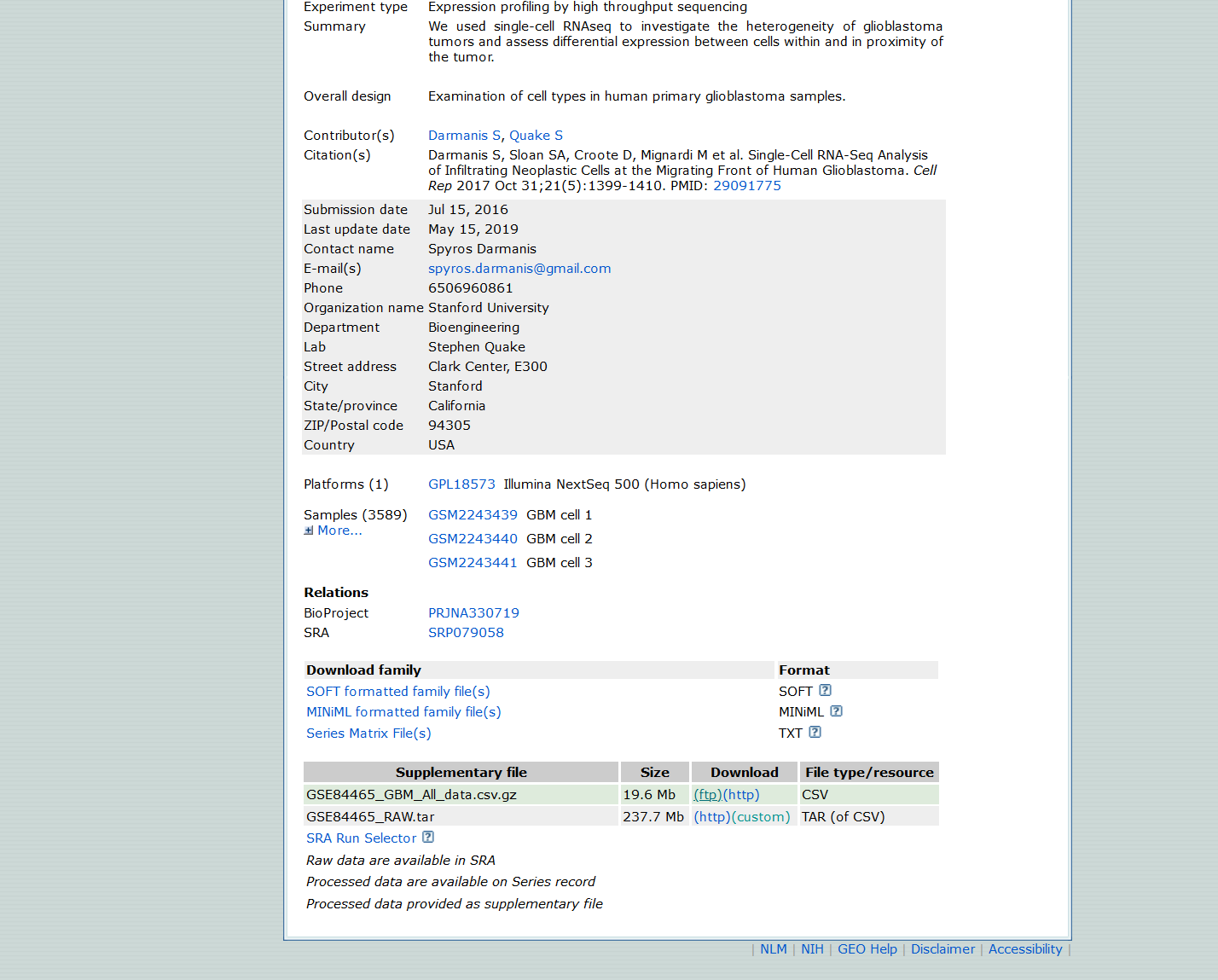Screen dimensions: 1218x980
Task: Open BioProject PRJNA330719
Action: pyautogui.click(x=473, y=613)
